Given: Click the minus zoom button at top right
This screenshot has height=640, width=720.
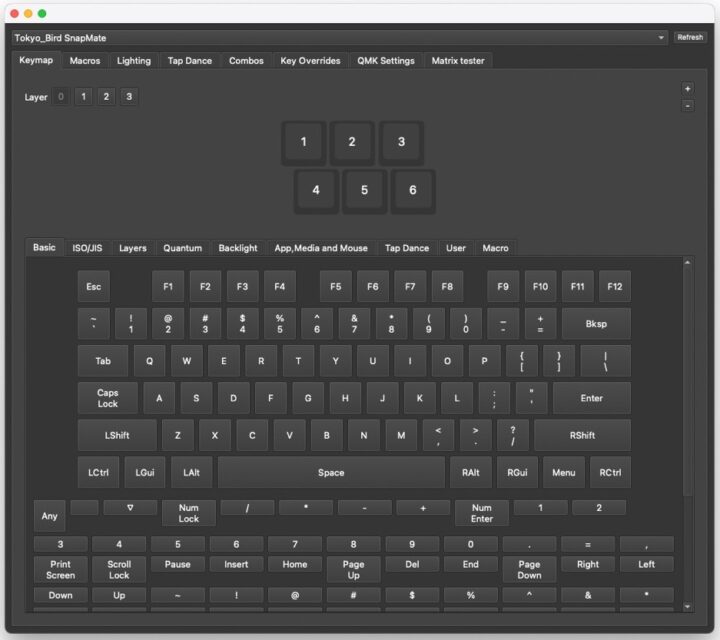Looking at the screenshot, I should pyautogui.click(x=687, y=105).
